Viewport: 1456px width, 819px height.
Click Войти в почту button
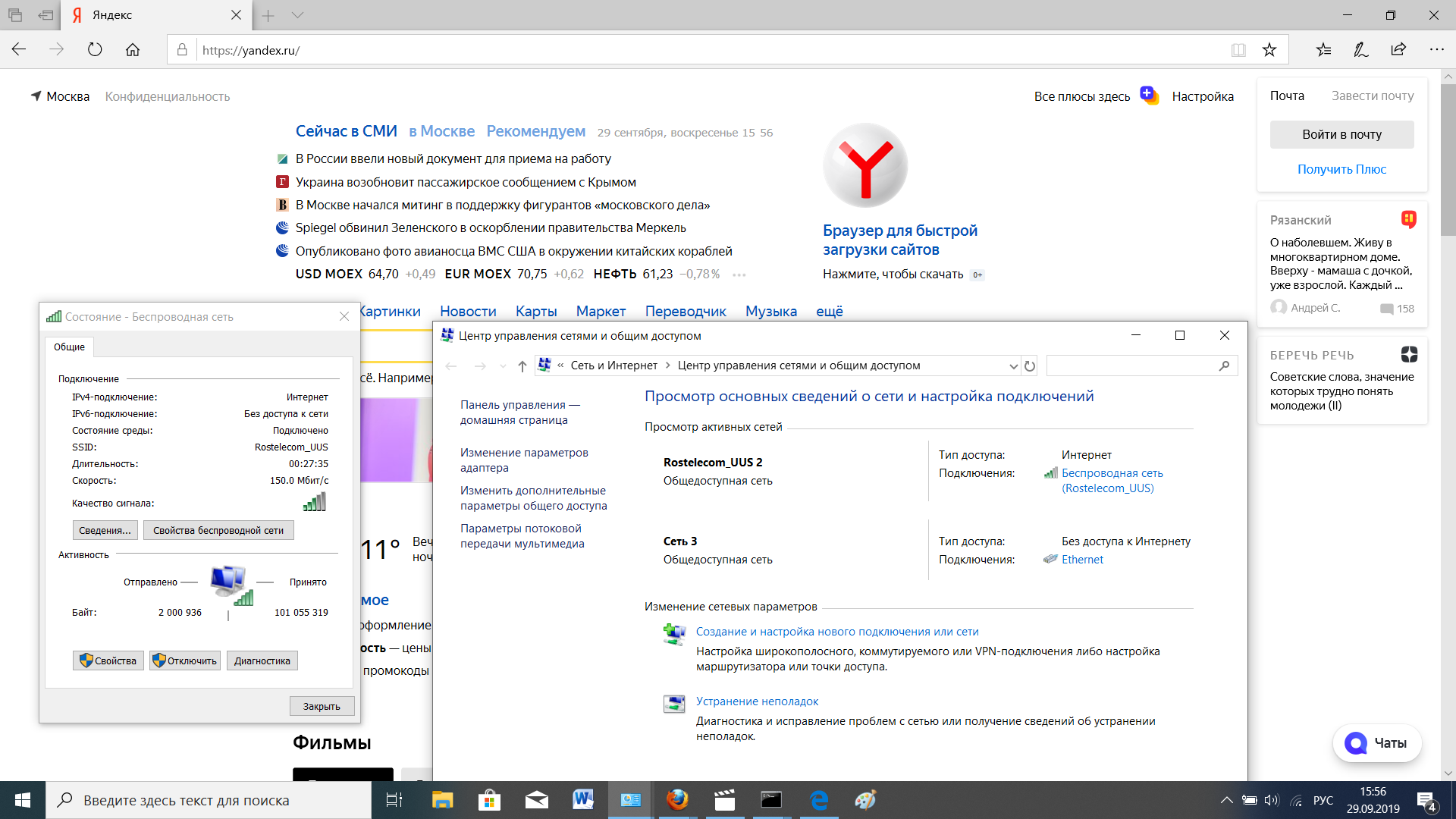point(1341,134)
